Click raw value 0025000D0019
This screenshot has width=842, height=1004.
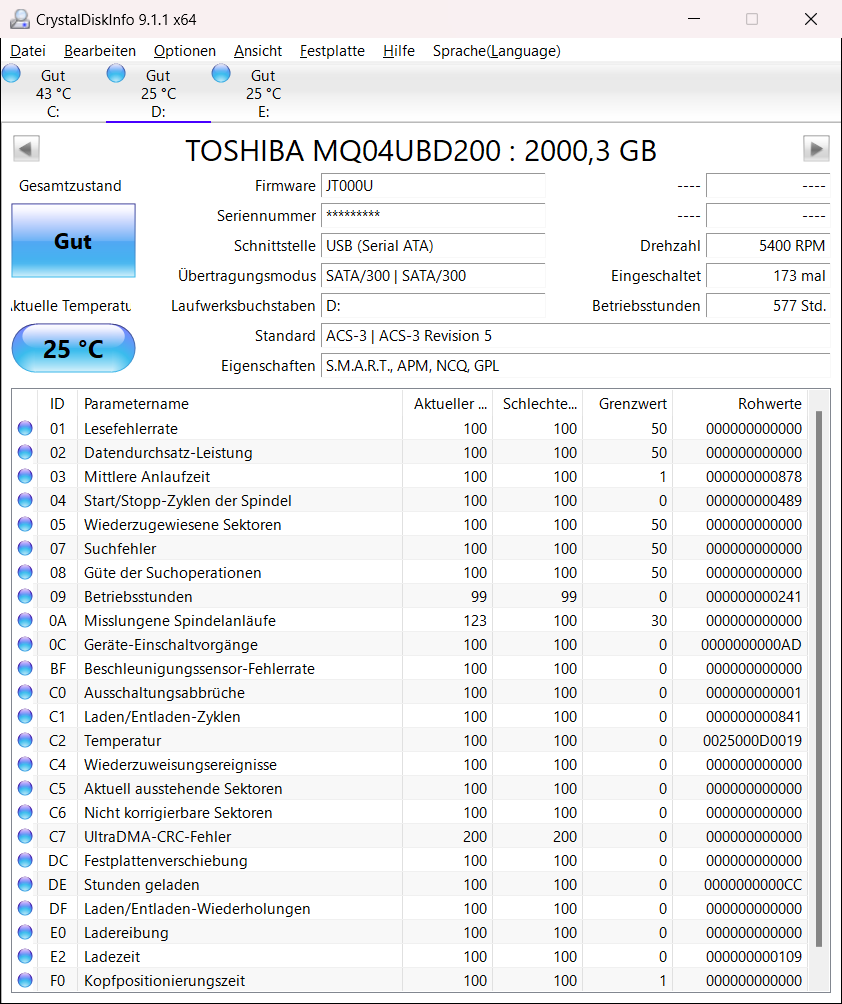coord(752,741)
